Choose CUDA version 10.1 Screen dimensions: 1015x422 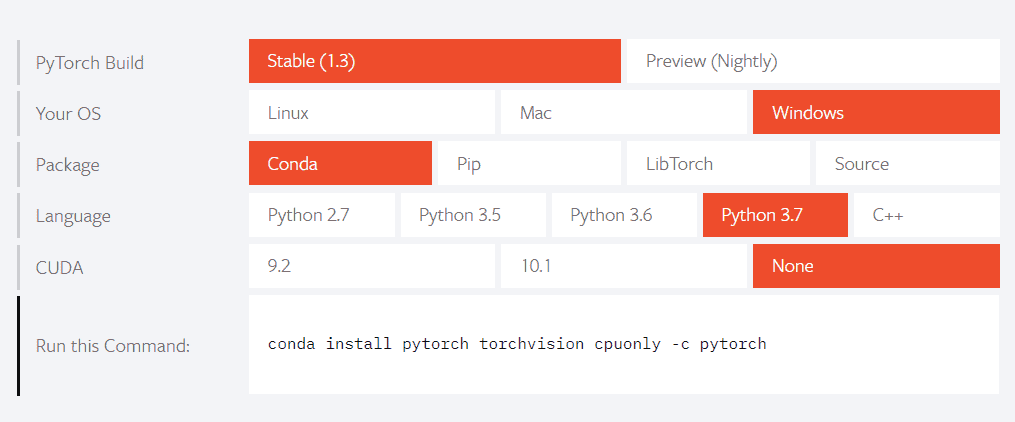[x=623, y=266]
